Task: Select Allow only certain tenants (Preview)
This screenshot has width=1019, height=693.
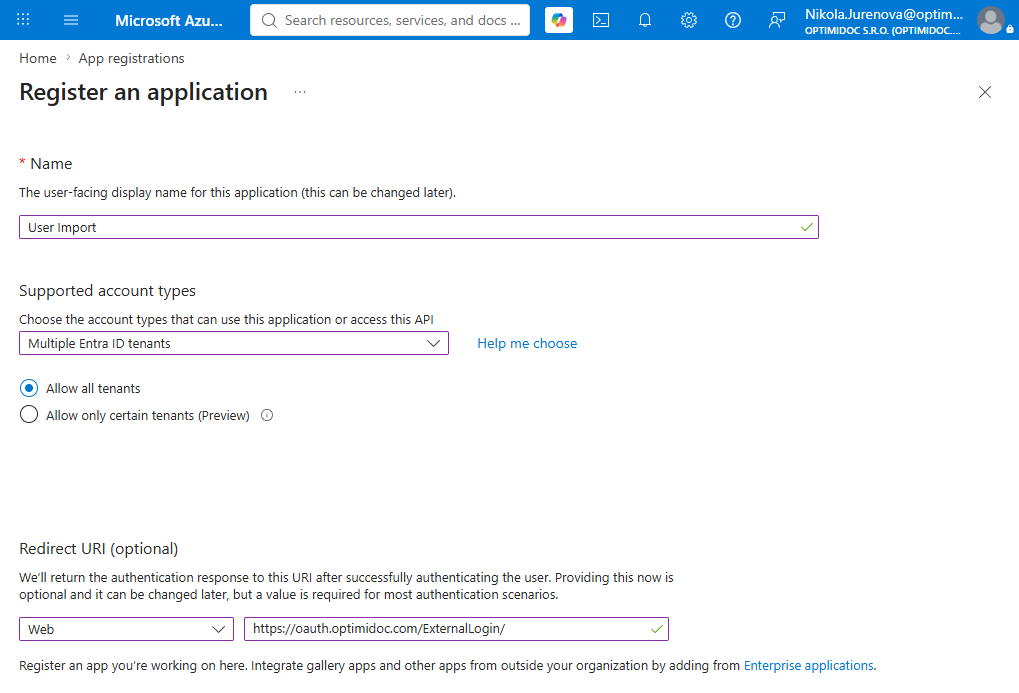Action: [x=29, y=415]
